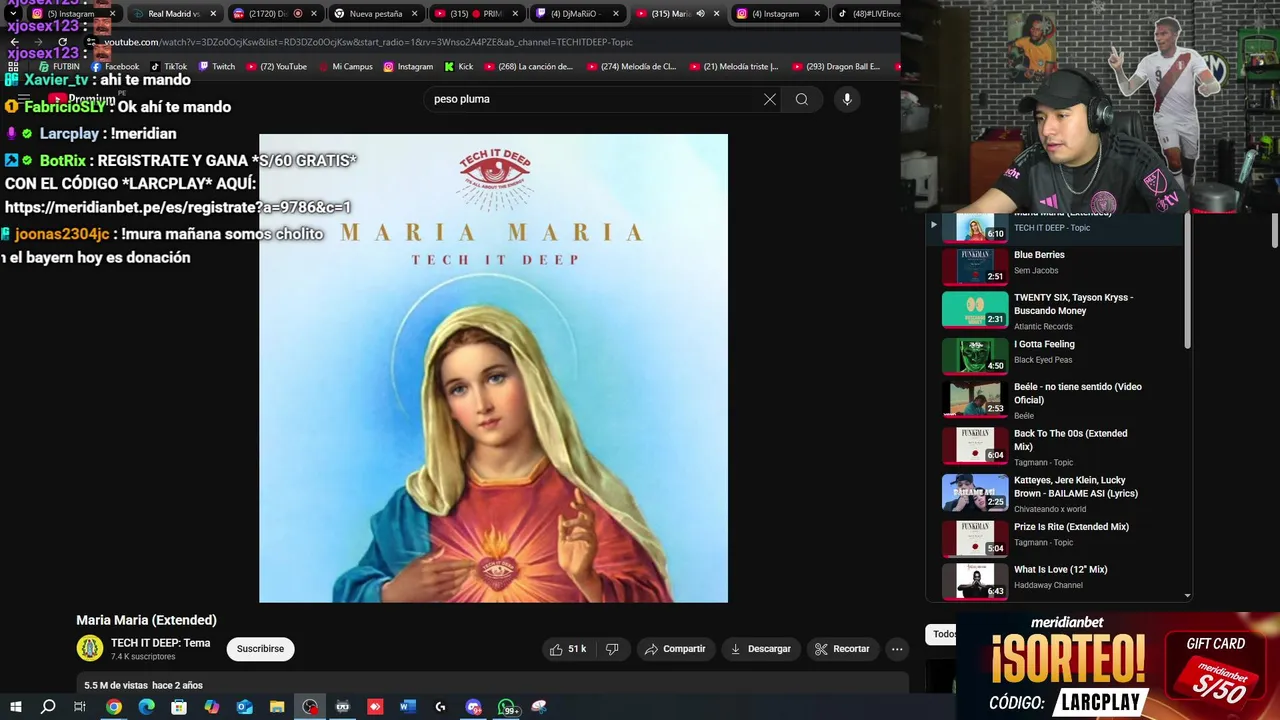
Task: Open Task View on taskbar
Action: coord(80,707)
